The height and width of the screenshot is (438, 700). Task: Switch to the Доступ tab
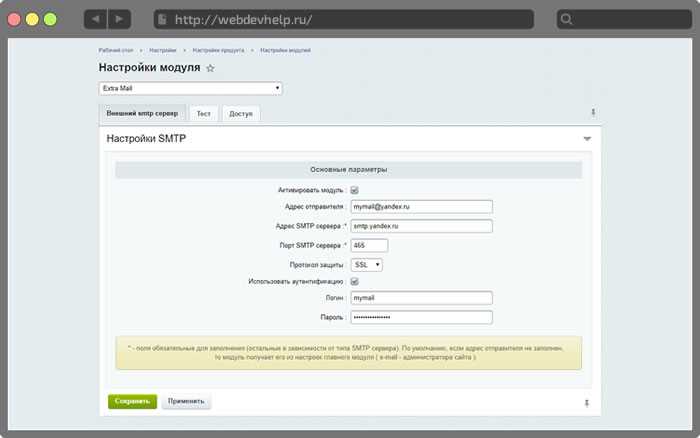tap(241, 114)
